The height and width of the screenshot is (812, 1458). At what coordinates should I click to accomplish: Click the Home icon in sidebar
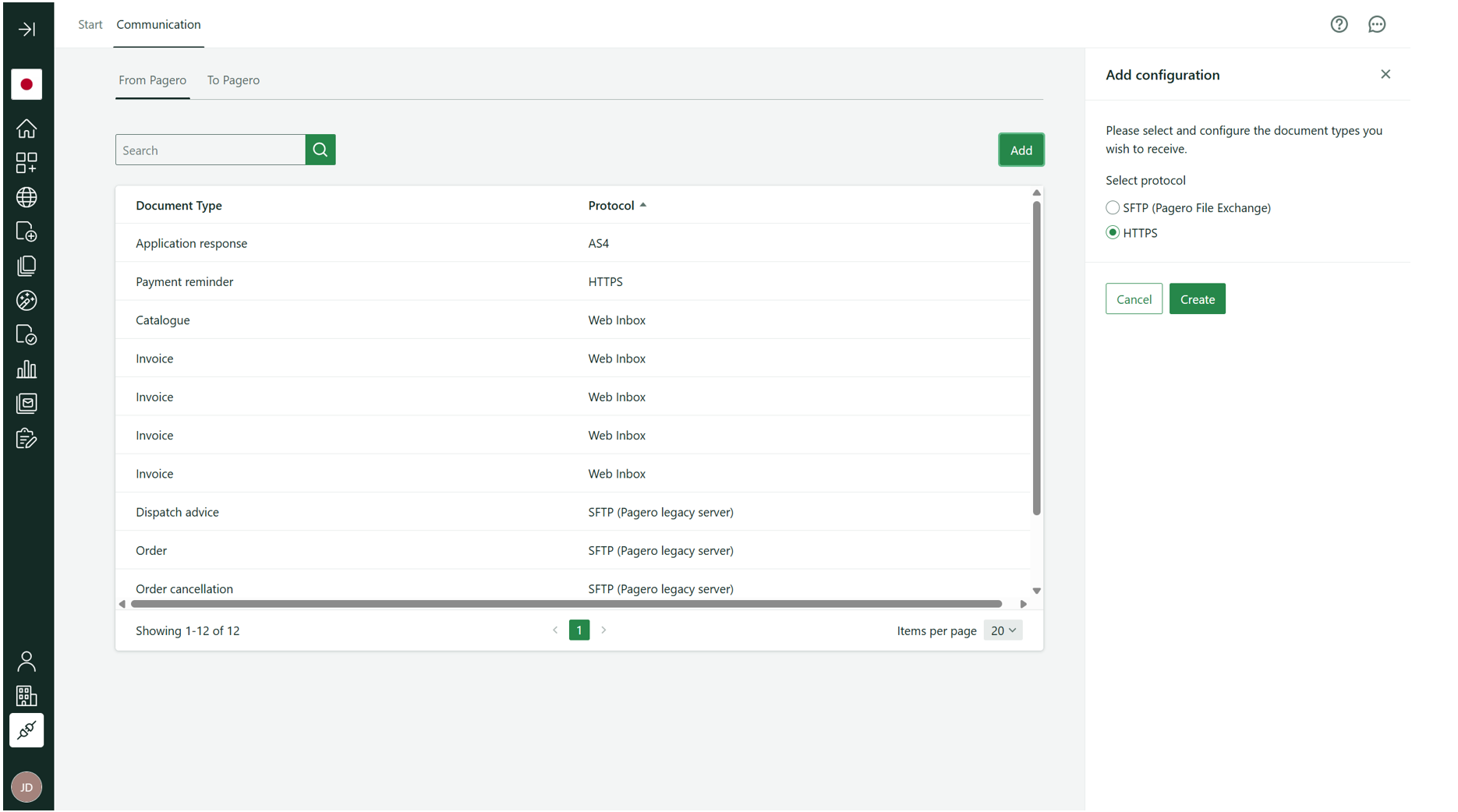27,129
